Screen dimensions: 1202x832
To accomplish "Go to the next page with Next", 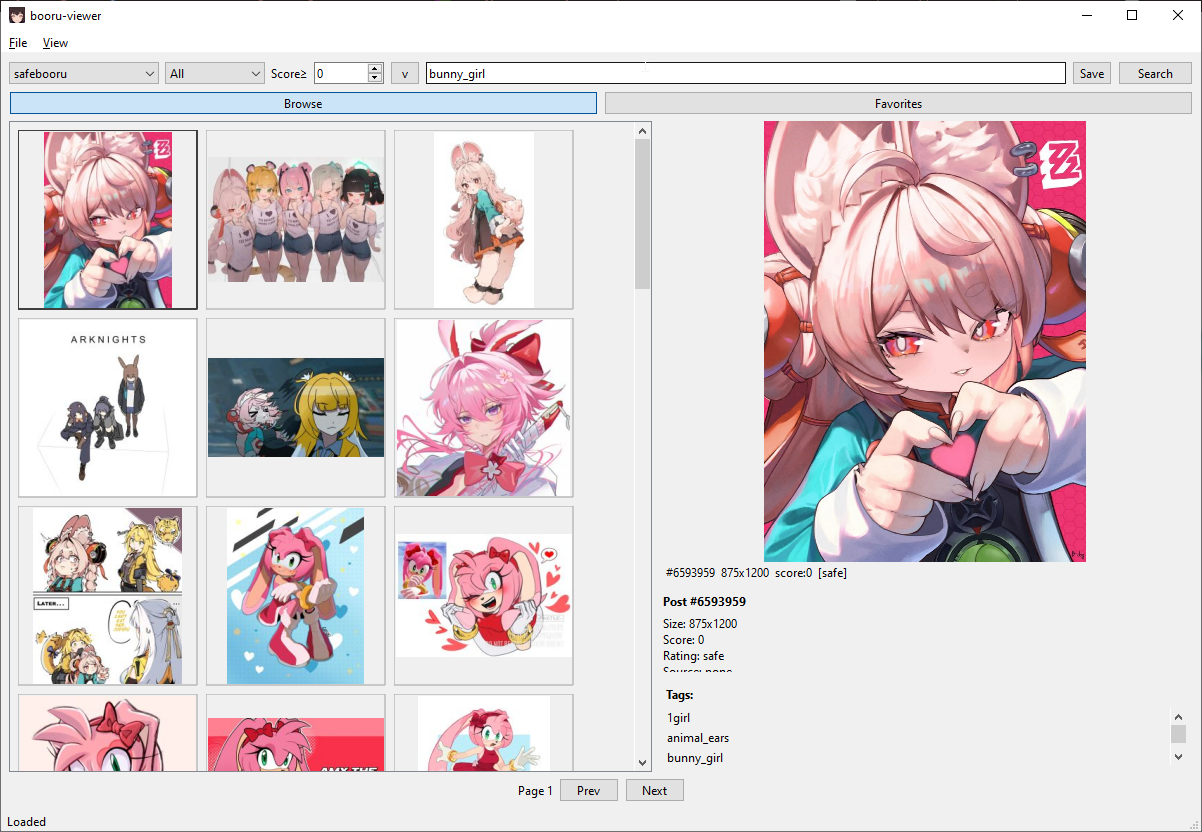I will [x=654, y=790].
